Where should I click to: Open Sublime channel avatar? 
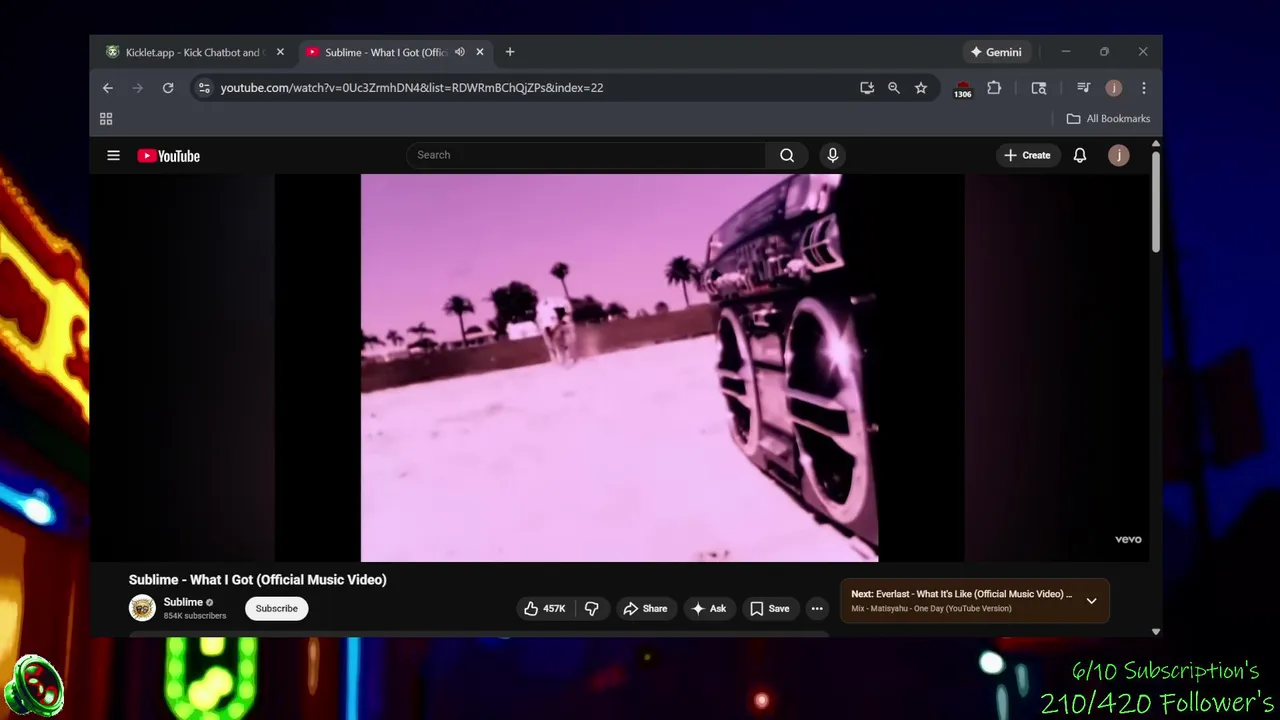[x=142, y=608]
